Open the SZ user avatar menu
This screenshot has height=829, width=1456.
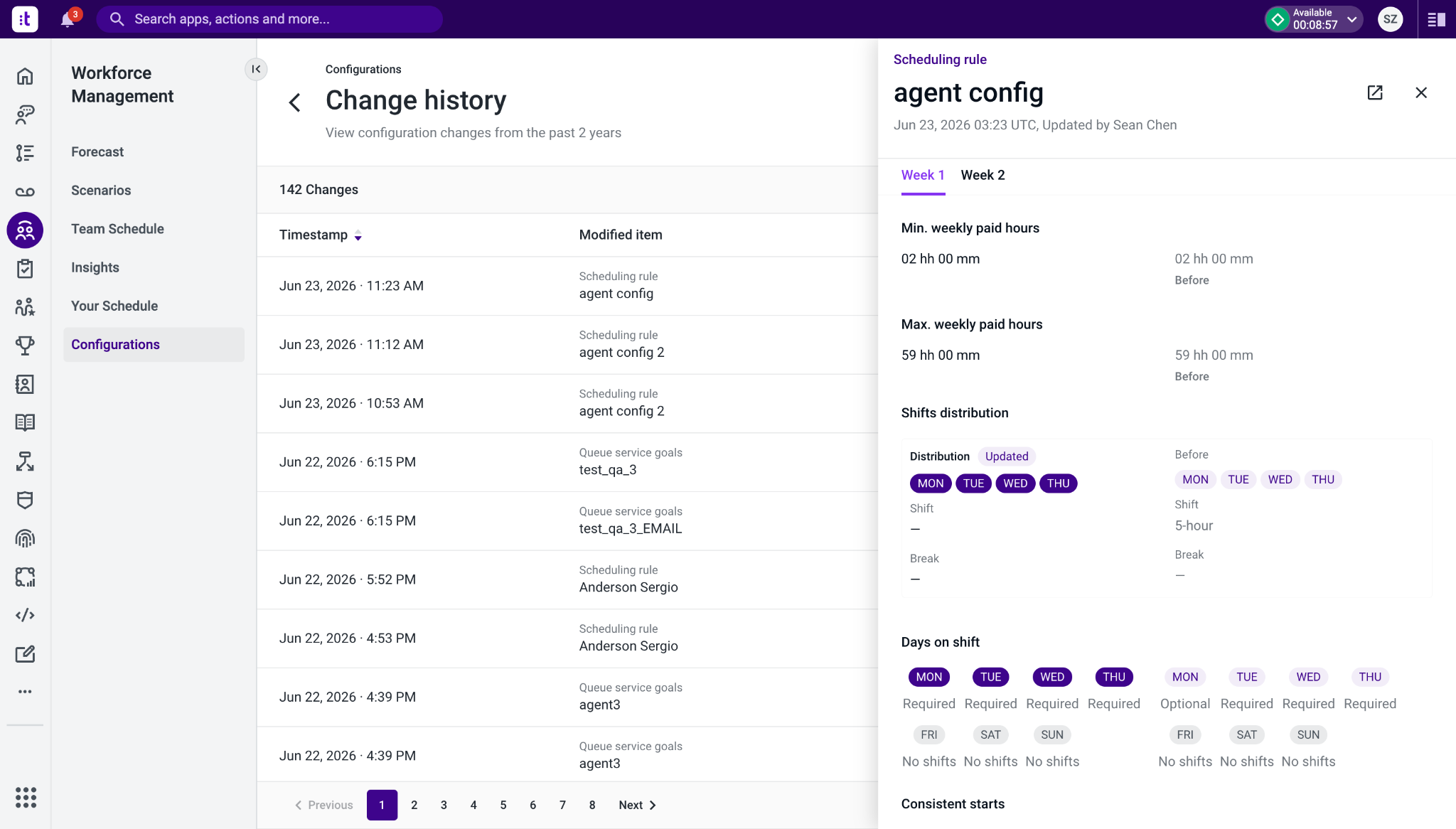point(1390,19)
